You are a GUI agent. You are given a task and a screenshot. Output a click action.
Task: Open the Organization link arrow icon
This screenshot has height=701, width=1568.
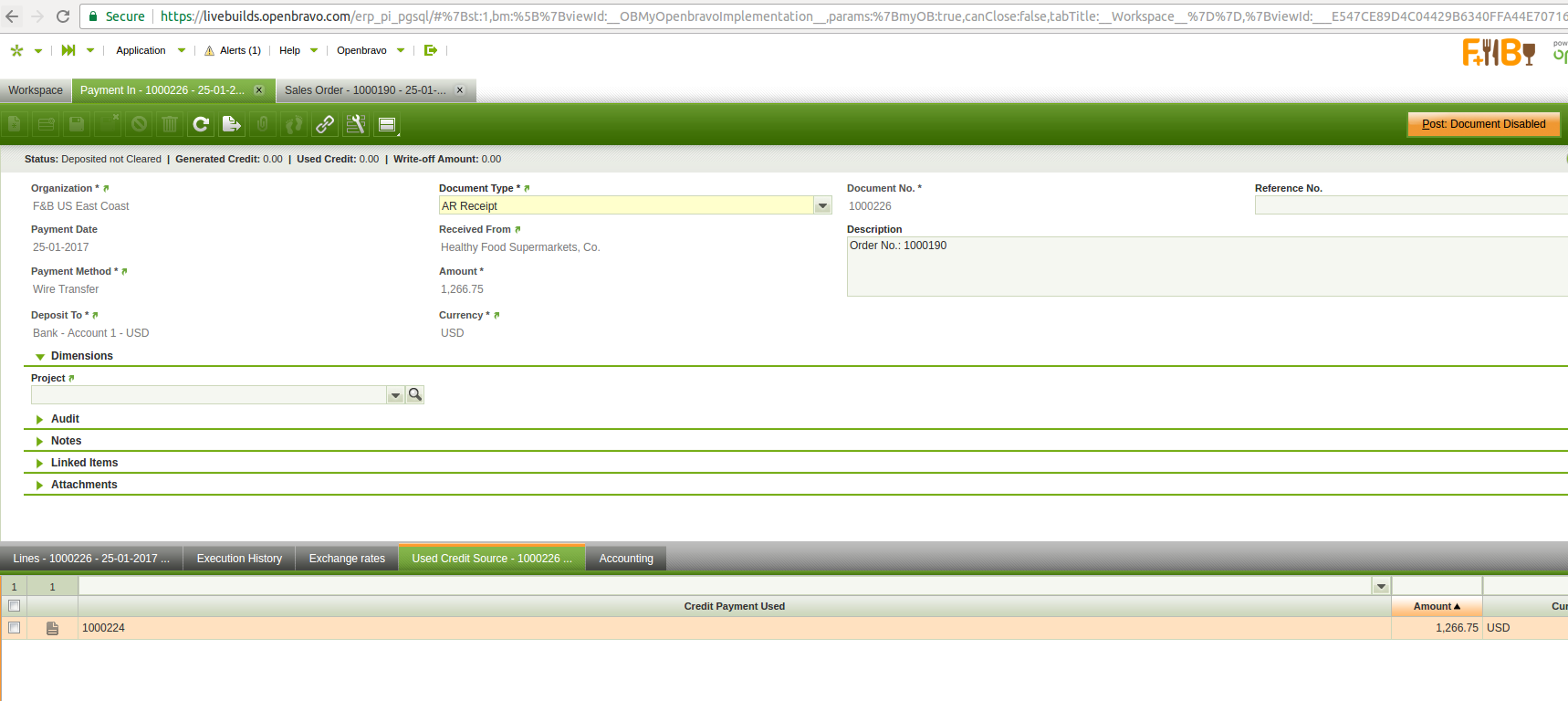click(106, 189)
